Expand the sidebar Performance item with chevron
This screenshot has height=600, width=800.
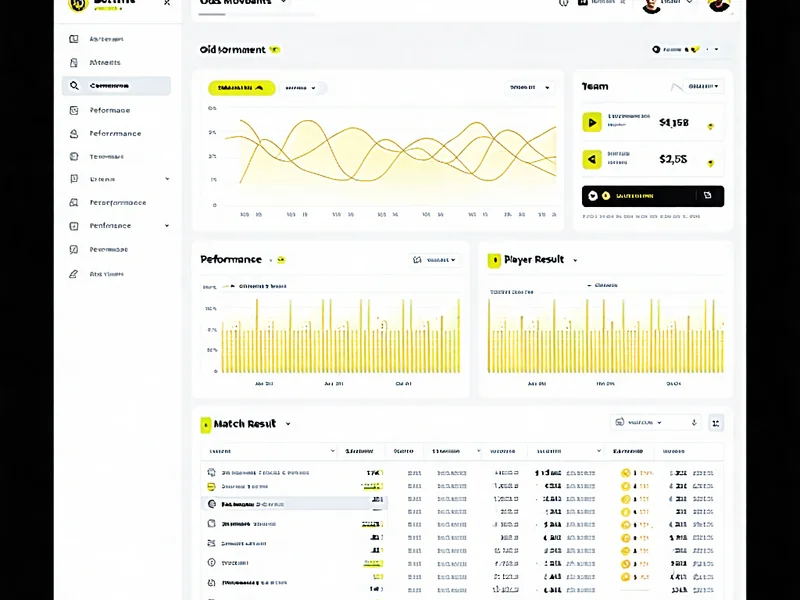pyautogui.click(x=167, y=226)
